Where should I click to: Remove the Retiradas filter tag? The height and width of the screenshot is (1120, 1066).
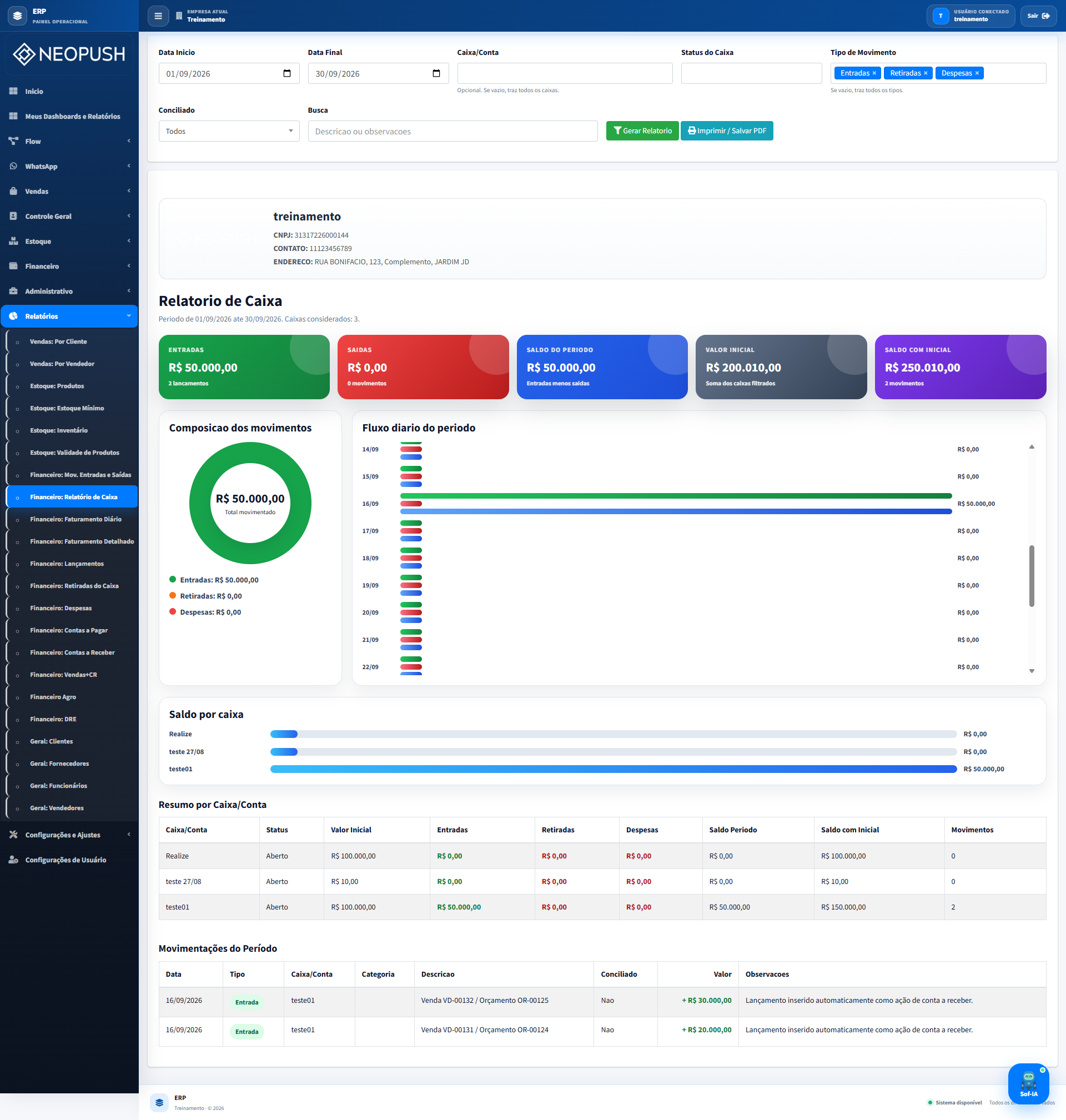coord(925,73)
